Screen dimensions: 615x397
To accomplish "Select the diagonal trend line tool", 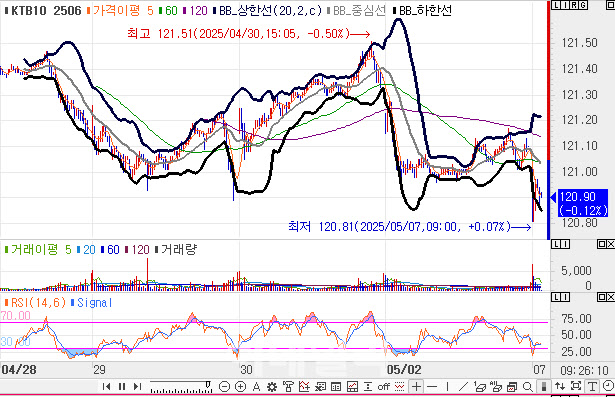I will (x=464, y=387).
